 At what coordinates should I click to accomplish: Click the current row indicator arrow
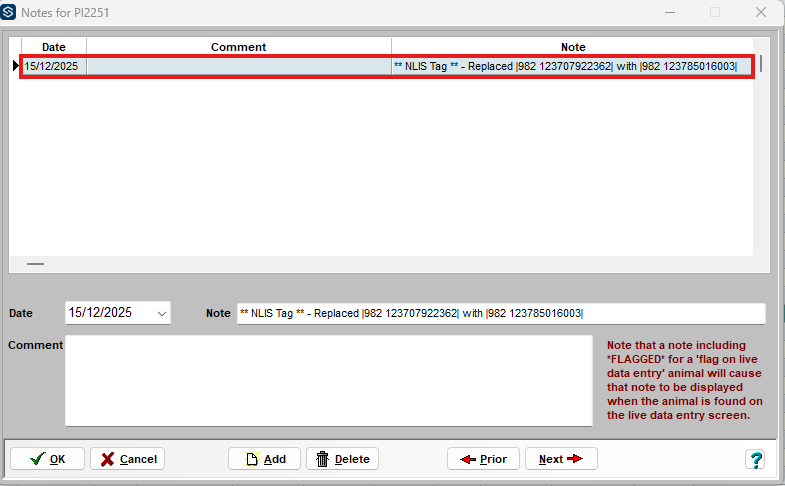(15, 66)
